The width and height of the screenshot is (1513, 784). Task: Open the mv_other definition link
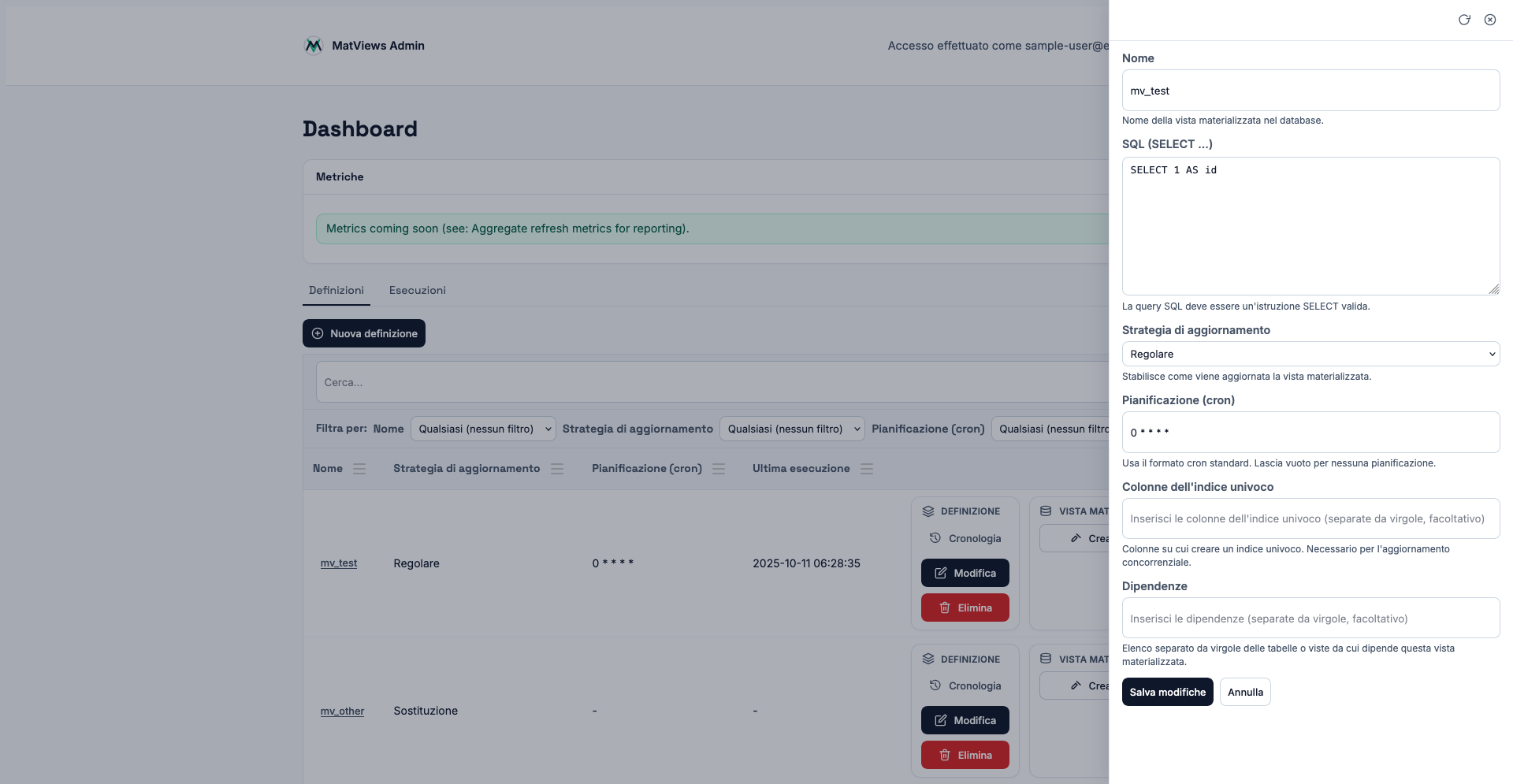(x=342, y=711)
